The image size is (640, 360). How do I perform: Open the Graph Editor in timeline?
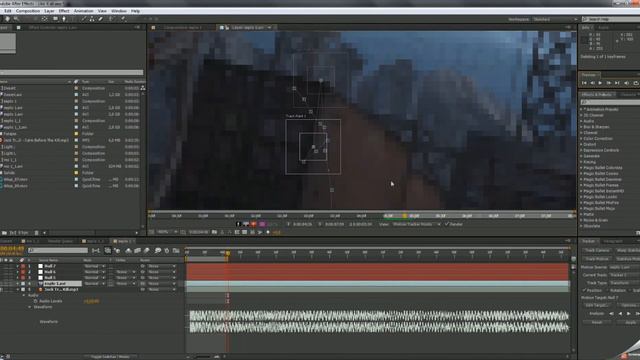tap(176, 251)
